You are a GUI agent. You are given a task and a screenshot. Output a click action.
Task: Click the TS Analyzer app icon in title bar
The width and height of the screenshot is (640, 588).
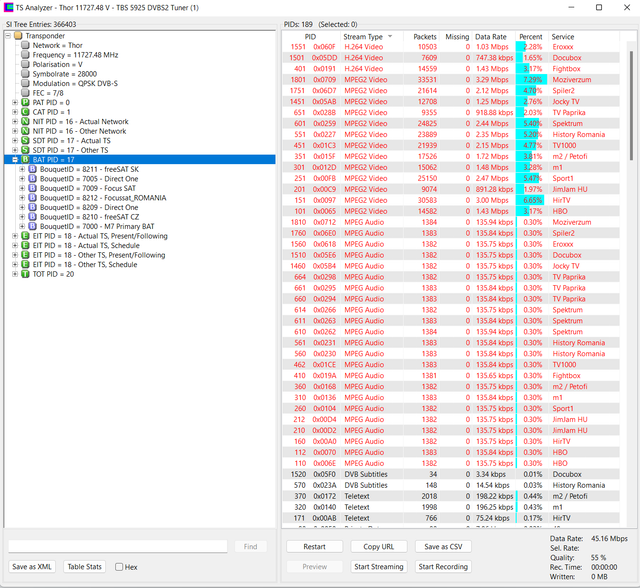(x=8, y=7)
